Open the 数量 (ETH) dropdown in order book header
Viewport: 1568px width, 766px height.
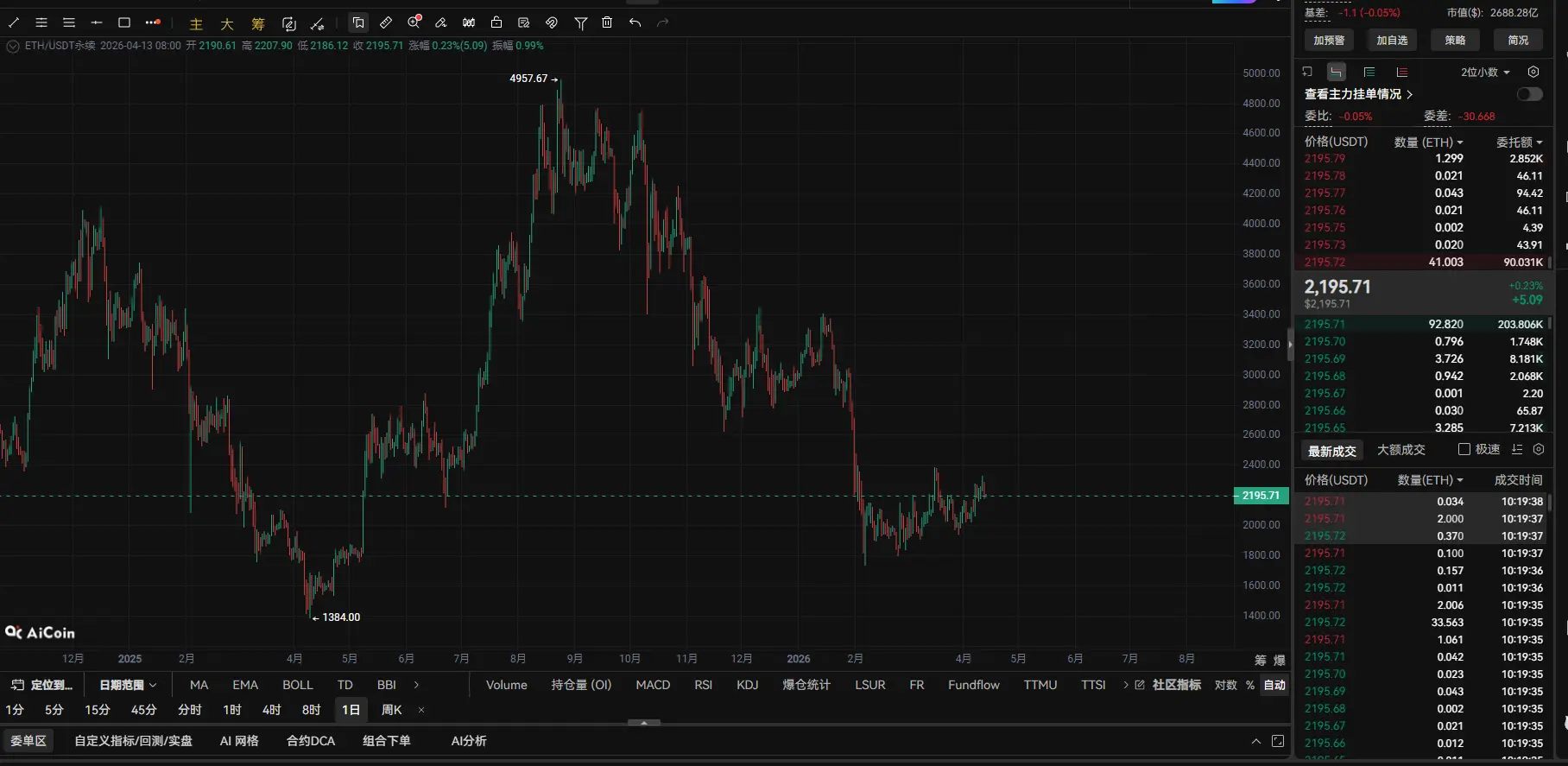1429,142
